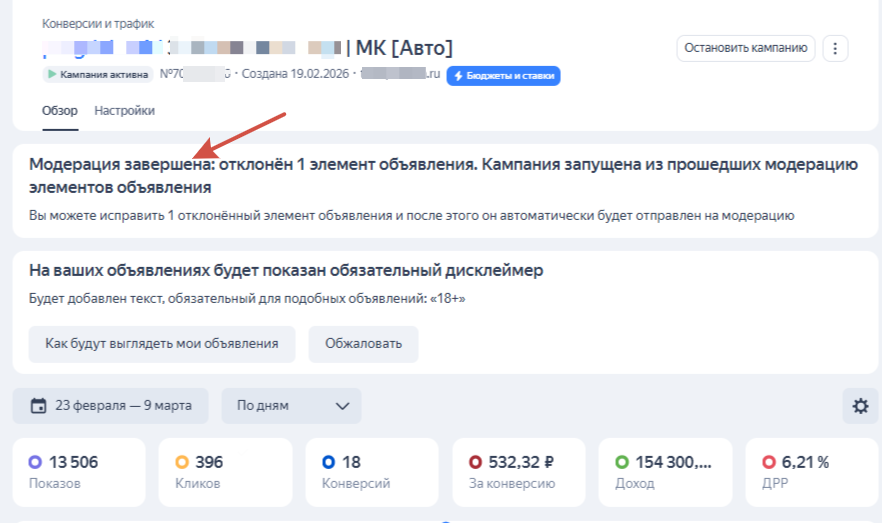This screenshot has width=882, height=523.
Task: Click the calendar icon in date range picker
Action: click(x=39, y=406)
